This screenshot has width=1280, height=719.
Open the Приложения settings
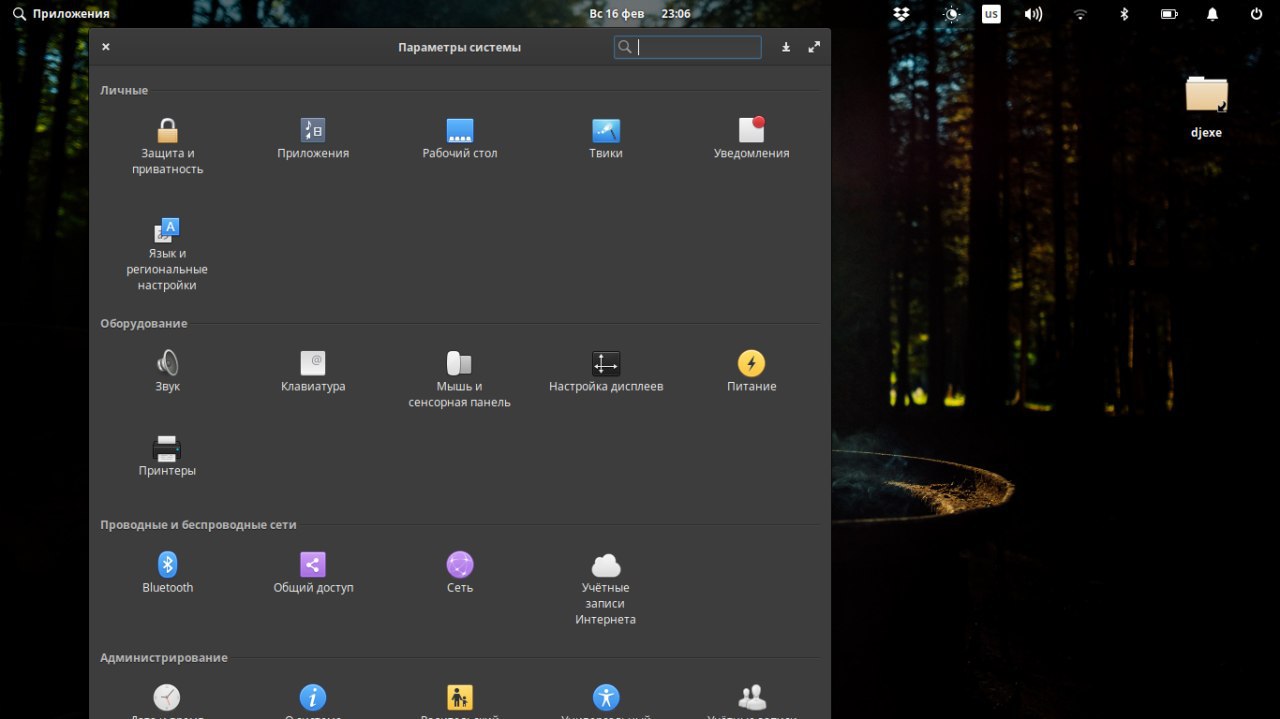313,139
